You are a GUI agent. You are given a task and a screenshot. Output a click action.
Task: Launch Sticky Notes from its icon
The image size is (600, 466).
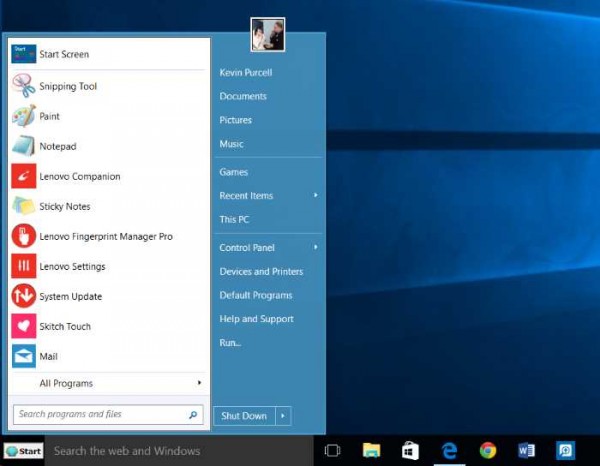pos(24,206)
